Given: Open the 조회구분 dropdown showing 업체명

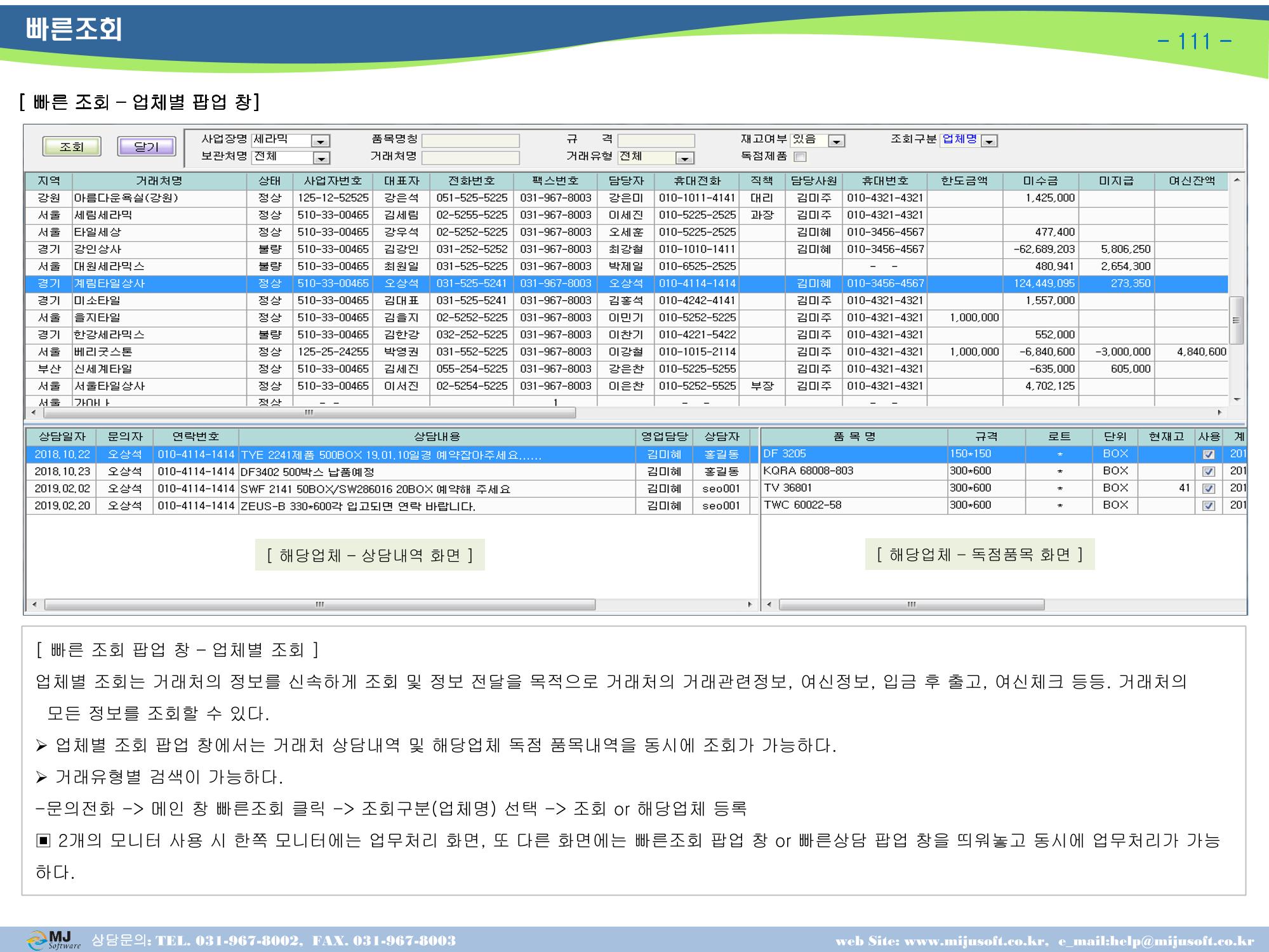Looking at the screenshot, I should (990, 141).
